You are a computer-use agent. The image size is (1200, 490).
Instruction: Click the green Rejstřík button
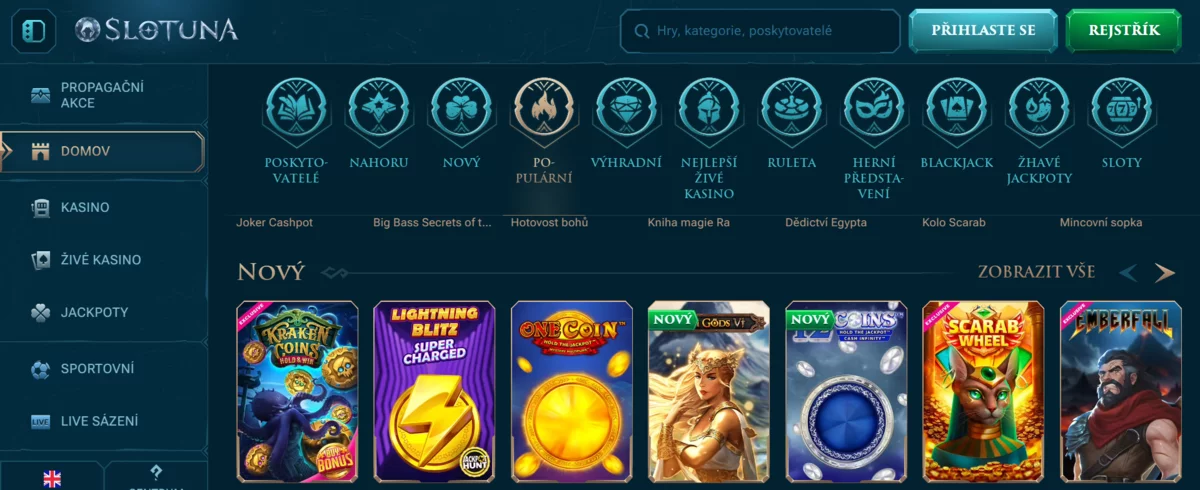[x=1124, y=31]
